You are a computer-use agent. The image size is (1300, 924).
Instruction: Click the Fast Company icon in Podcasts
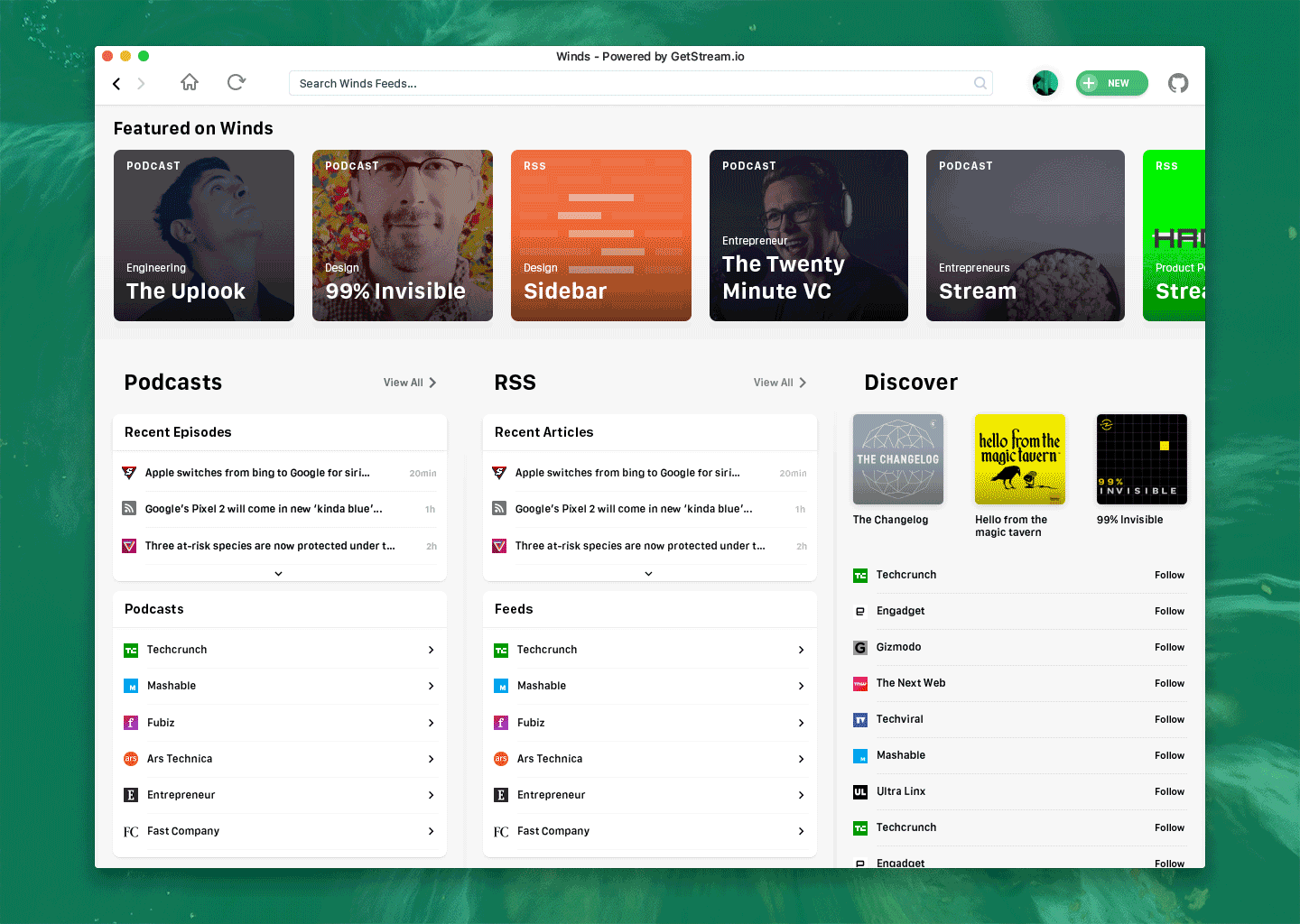point(131,830)
